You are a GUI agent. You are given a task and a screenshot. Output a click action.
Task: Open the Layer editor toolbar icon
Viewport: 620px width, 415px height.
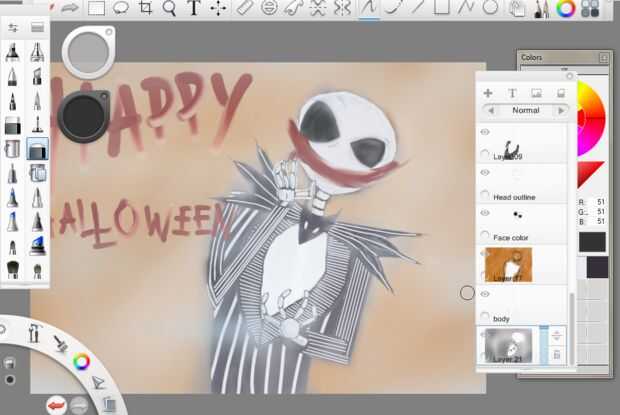pos(517,9)
